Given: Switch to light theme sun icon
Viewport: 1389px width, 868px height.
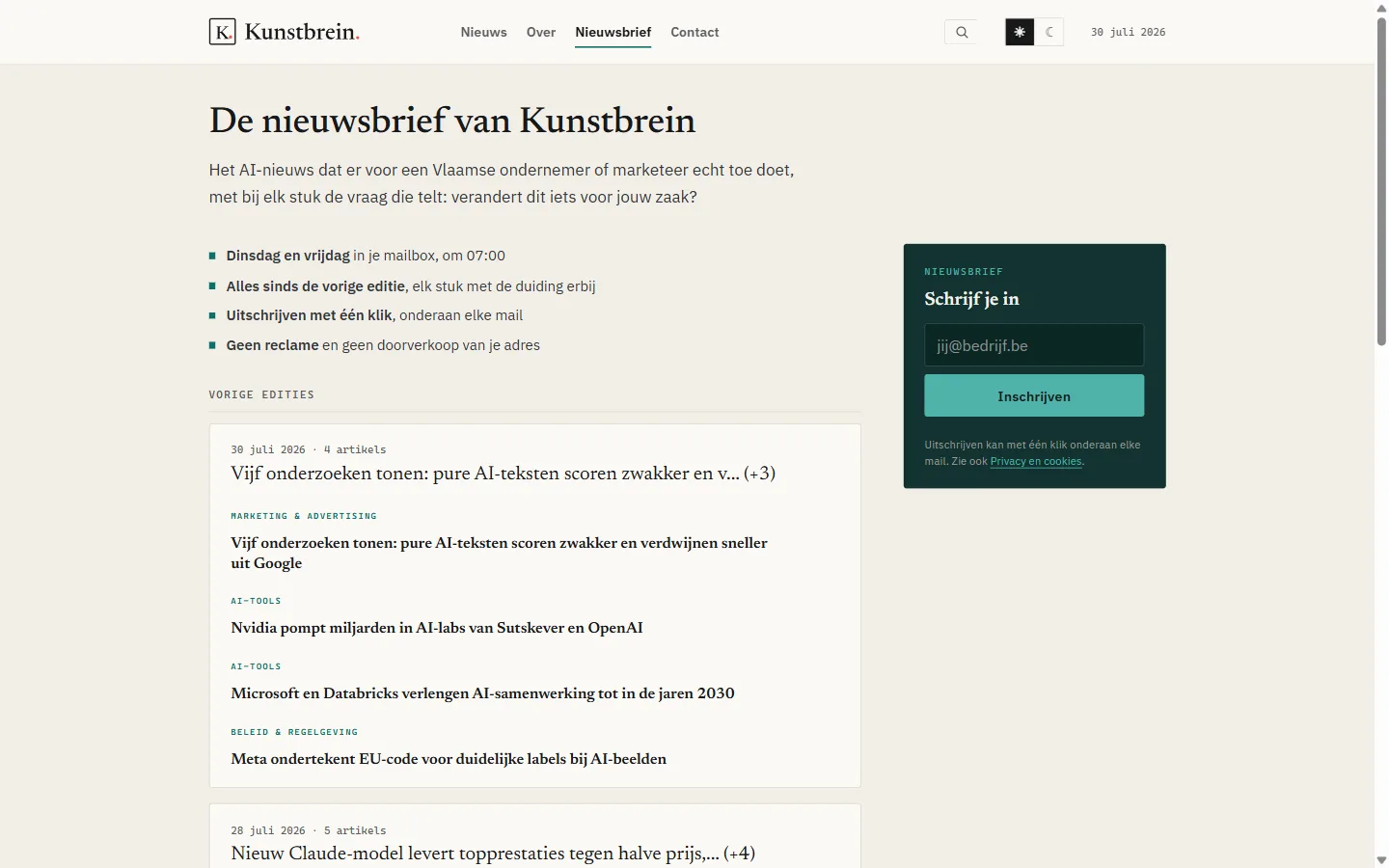Looking at the screenshot, I should click(x=1020, y=32).
